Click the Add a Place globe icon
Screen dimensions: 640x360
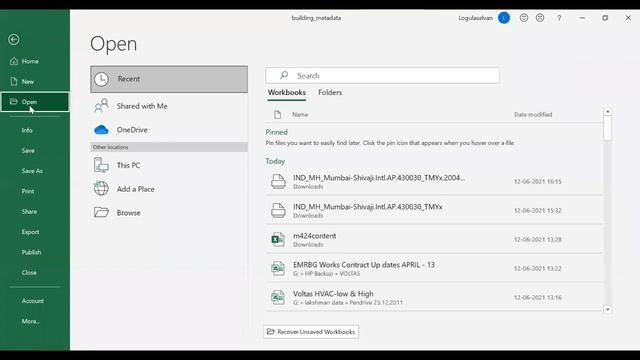coord(101,189)
